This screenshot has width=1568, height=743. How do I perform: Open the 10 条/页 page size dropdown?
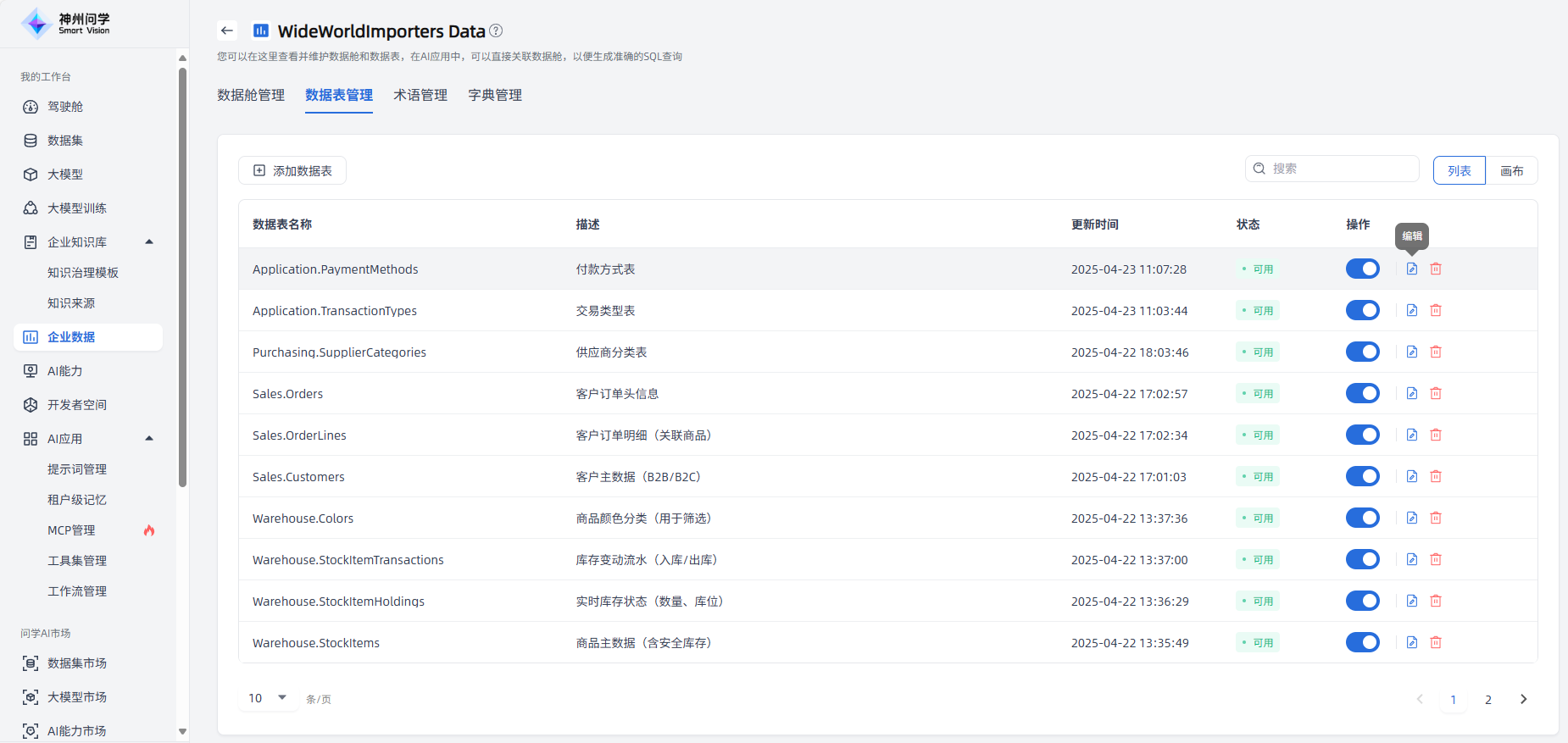tap(268, 698)
